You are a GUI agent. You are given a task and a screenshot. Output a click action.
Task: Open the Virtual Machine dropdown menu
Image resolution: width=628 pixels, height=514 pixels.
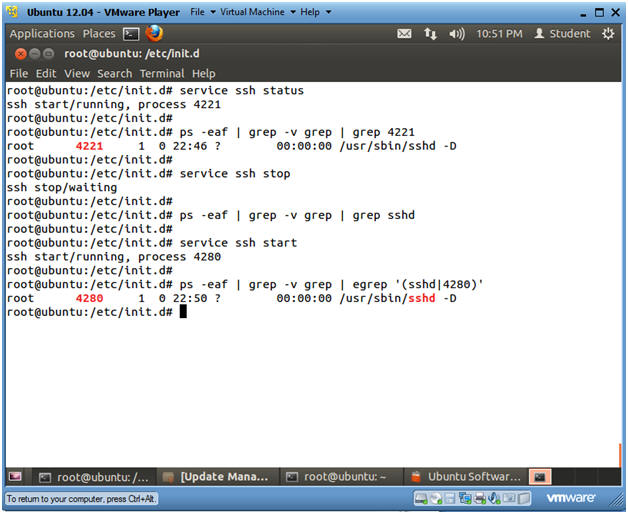[x=258, y=12]
